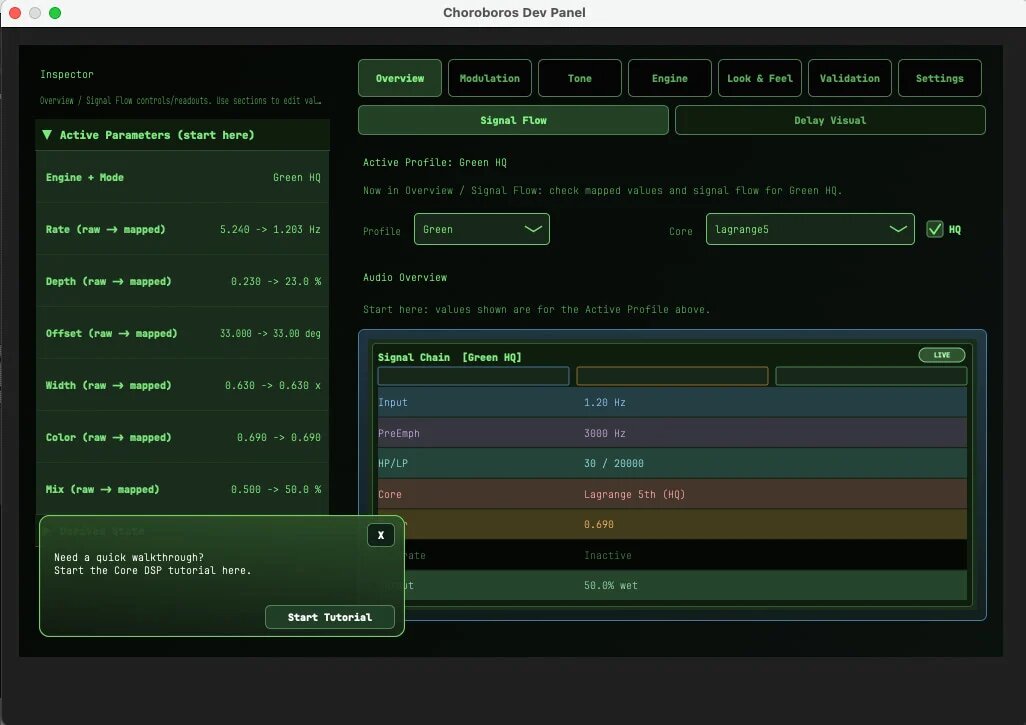This screenshot has height=725, width=1026.
Task: Open the Look & Feel tab
Action: [760, 78]
